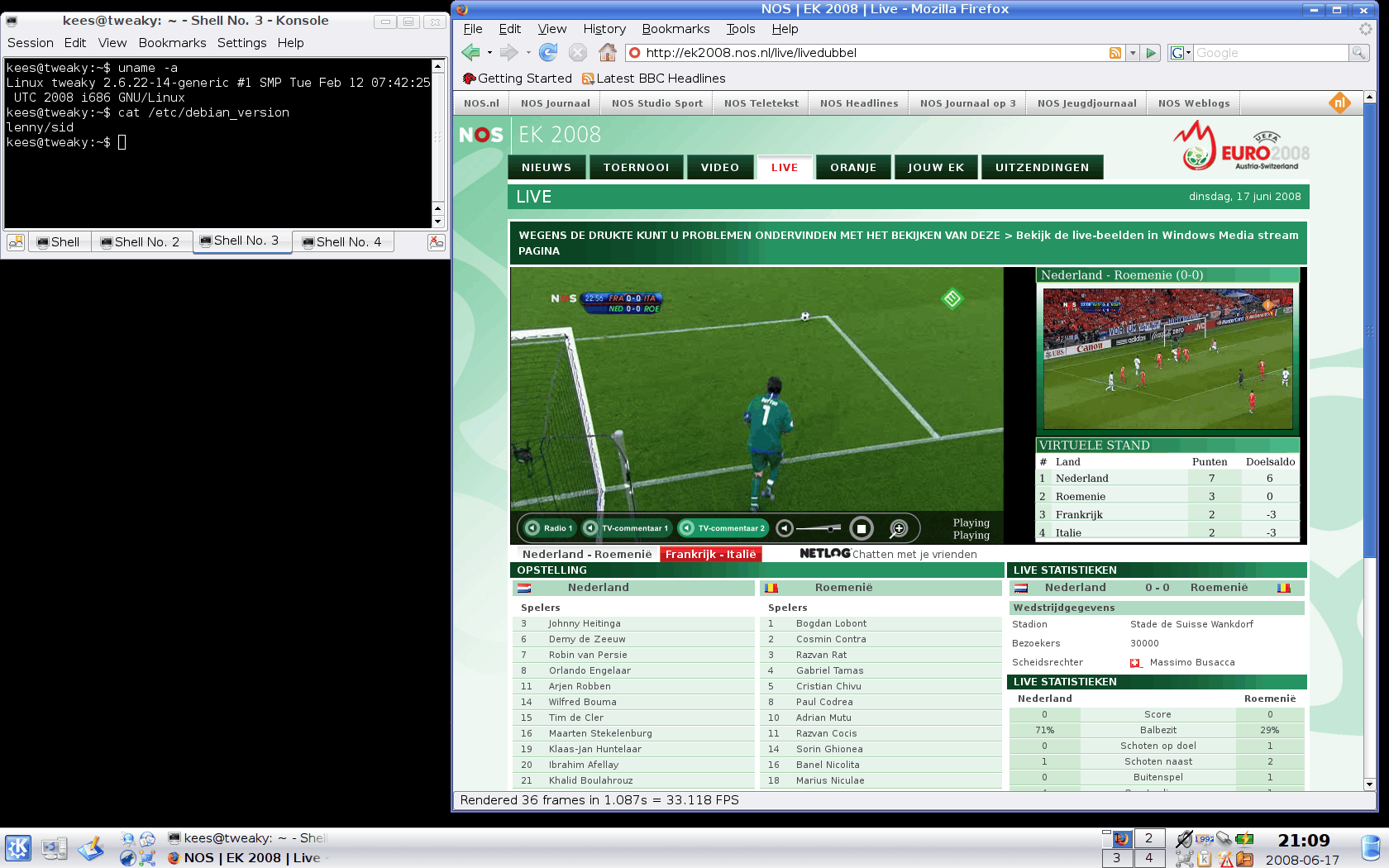Switch to Shell No. 4 tab in Konsole

point(342,242)
